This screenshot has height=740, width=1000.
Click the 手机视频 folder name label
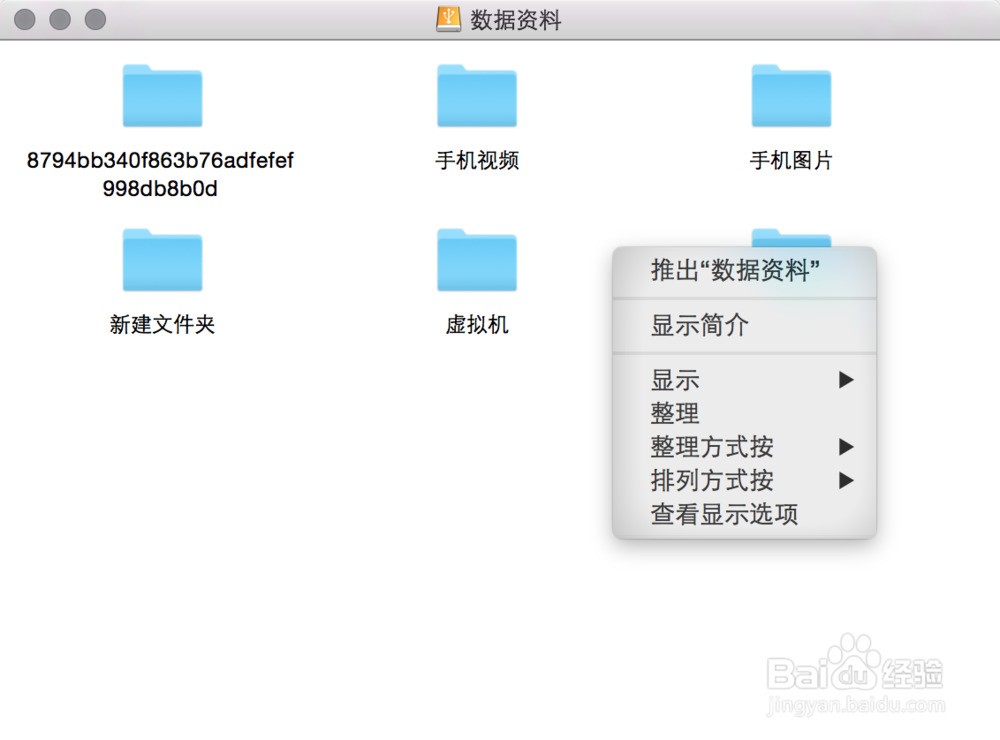click(x=477, y=160)
